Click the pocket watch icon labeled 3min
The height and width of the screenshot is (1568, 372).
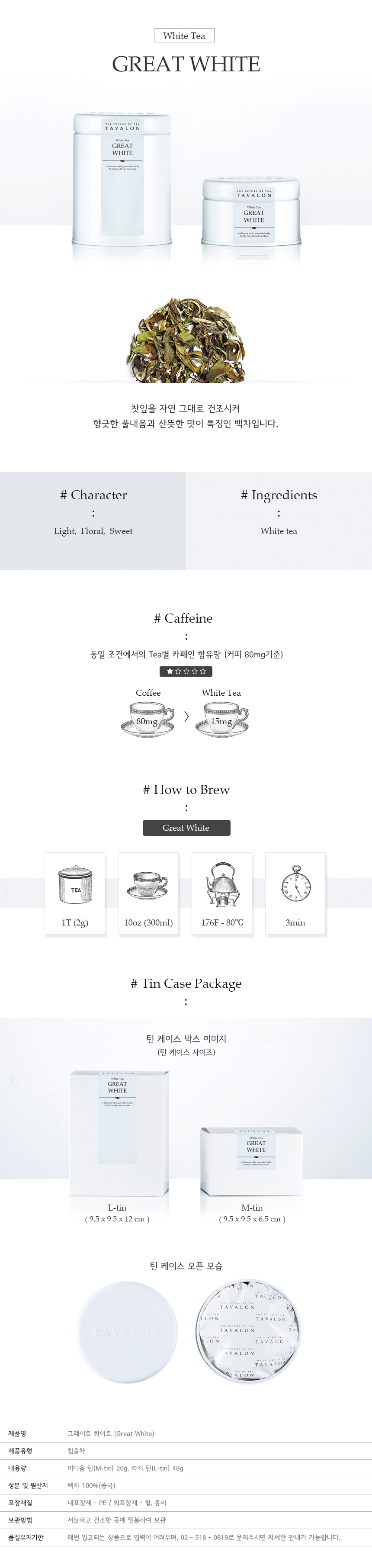click(296, 884)
